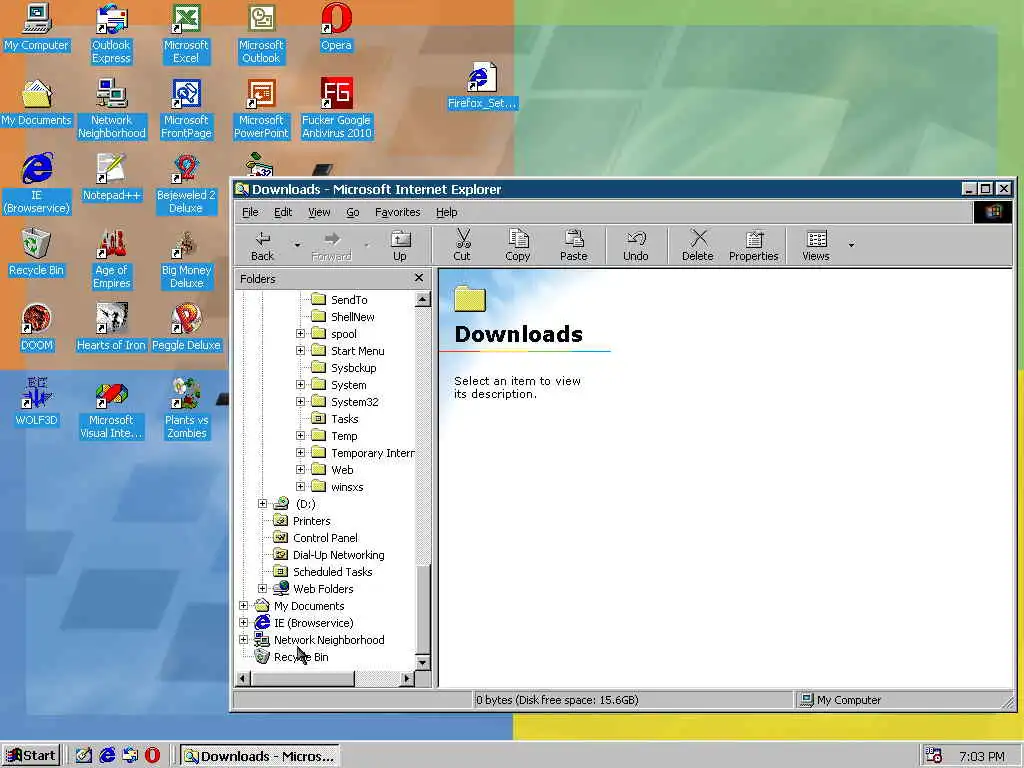This screenshot has width=1024, height=768.
Task: Click the folder tree scroll down arrow
Action: coord(423,662)
